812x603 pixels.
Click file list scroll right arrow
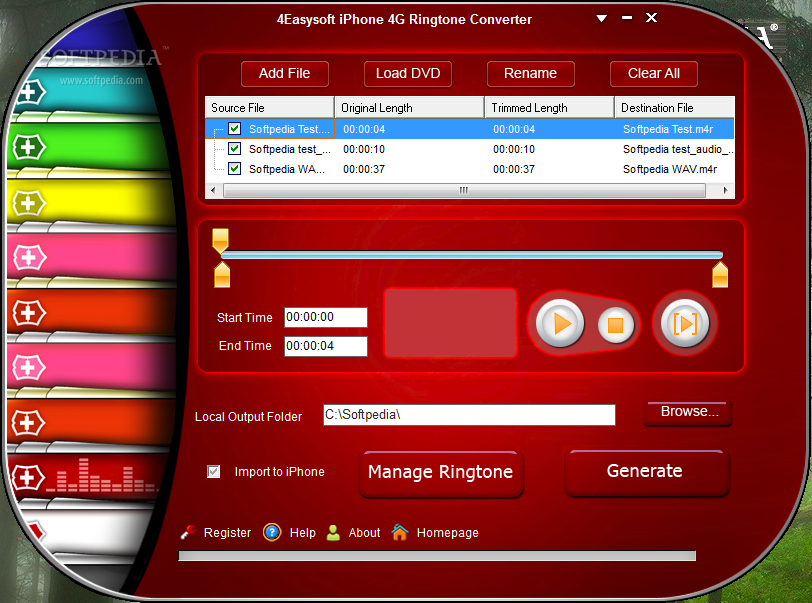coord(726,190)
